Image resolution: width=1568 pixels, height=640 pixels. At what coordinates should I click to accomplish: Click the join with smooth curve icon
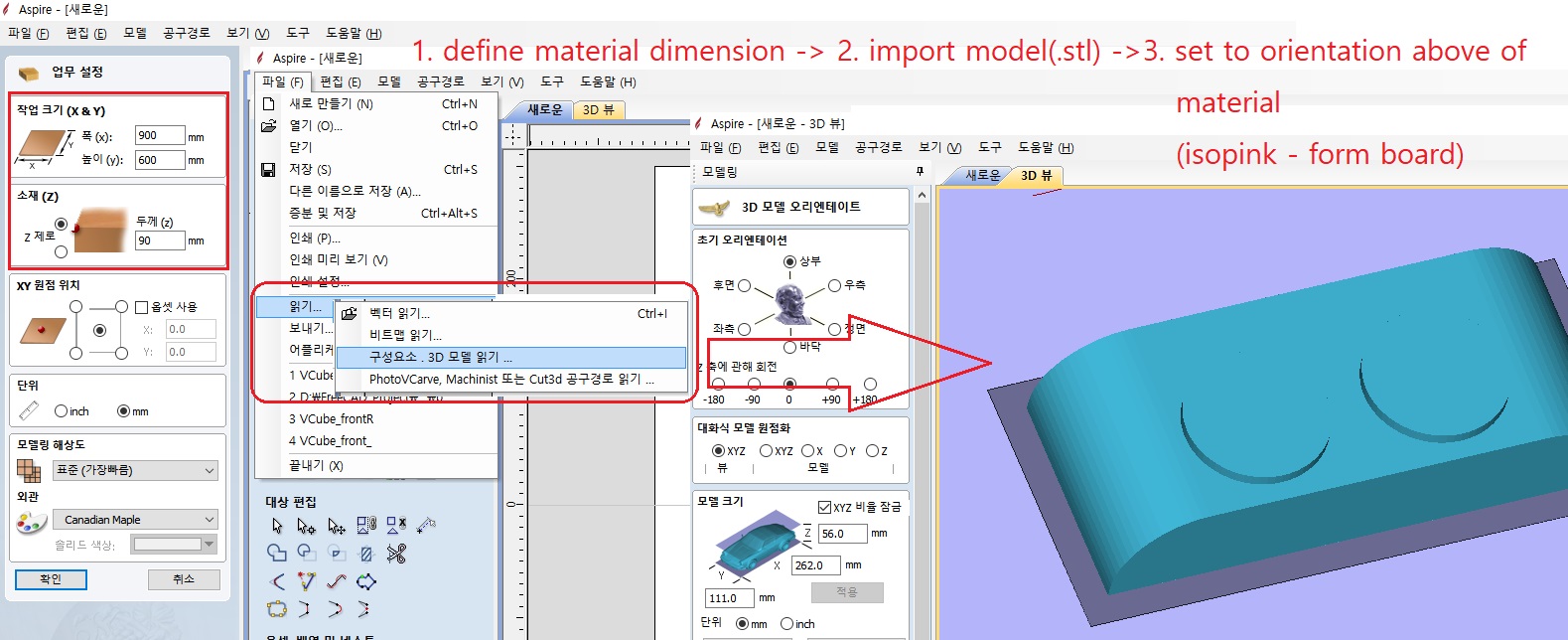tap(335, 609)
